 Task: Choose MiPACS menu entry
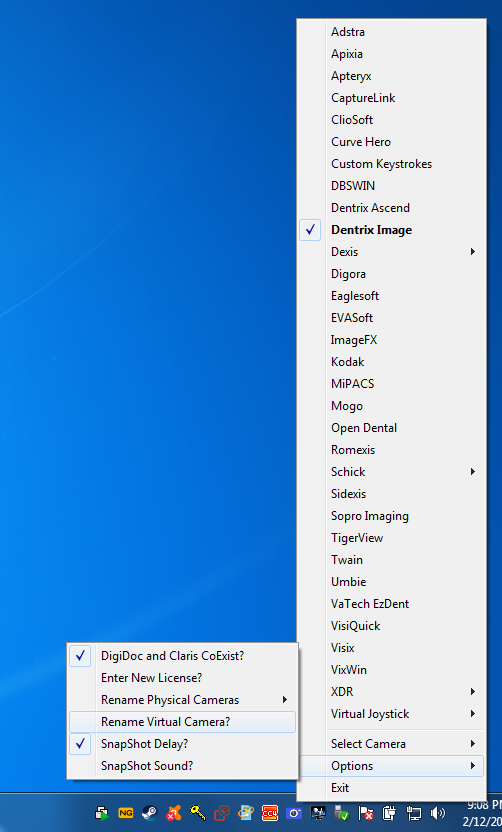tap(392, 384)
